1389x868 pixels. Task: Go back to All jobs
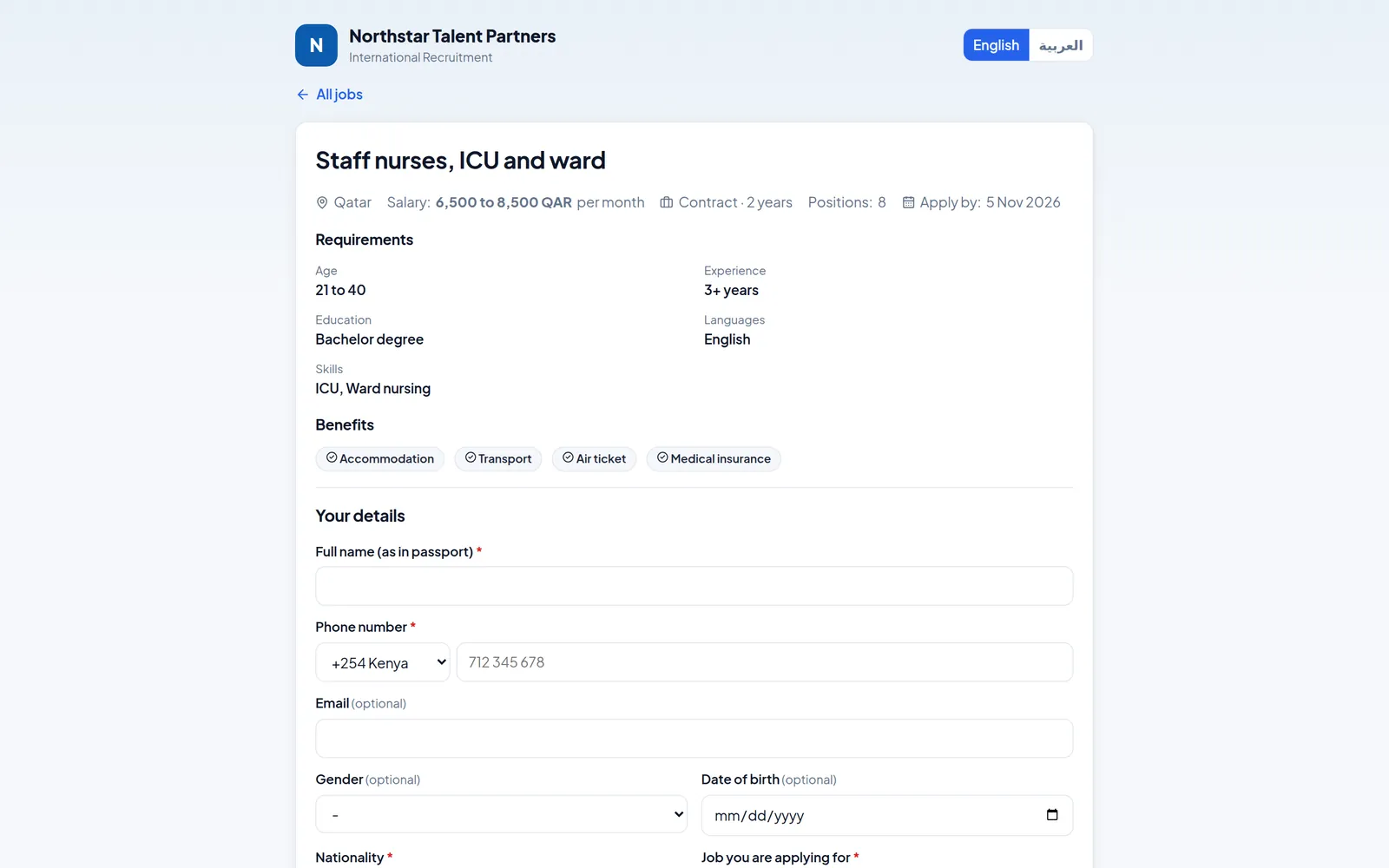(330, 95)
